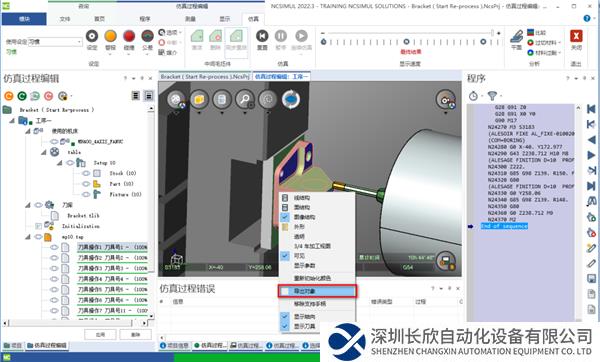Click the orange warning circle icon

coord(110,36)
